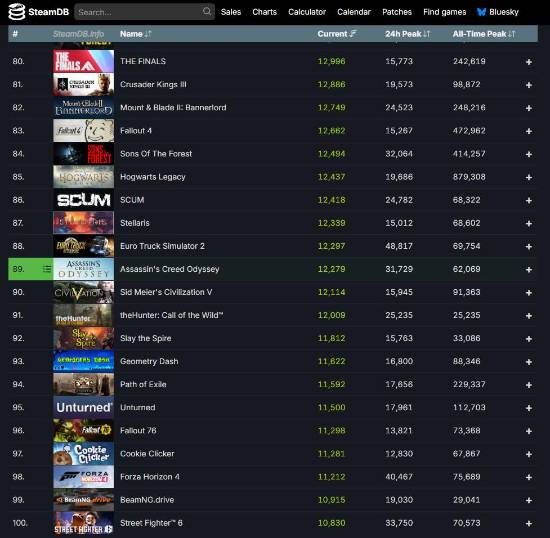Click Sons Of The Forest name text
The height and width of the screenshot is (538, 550).
pyautogui.click(x=156, y=154)
